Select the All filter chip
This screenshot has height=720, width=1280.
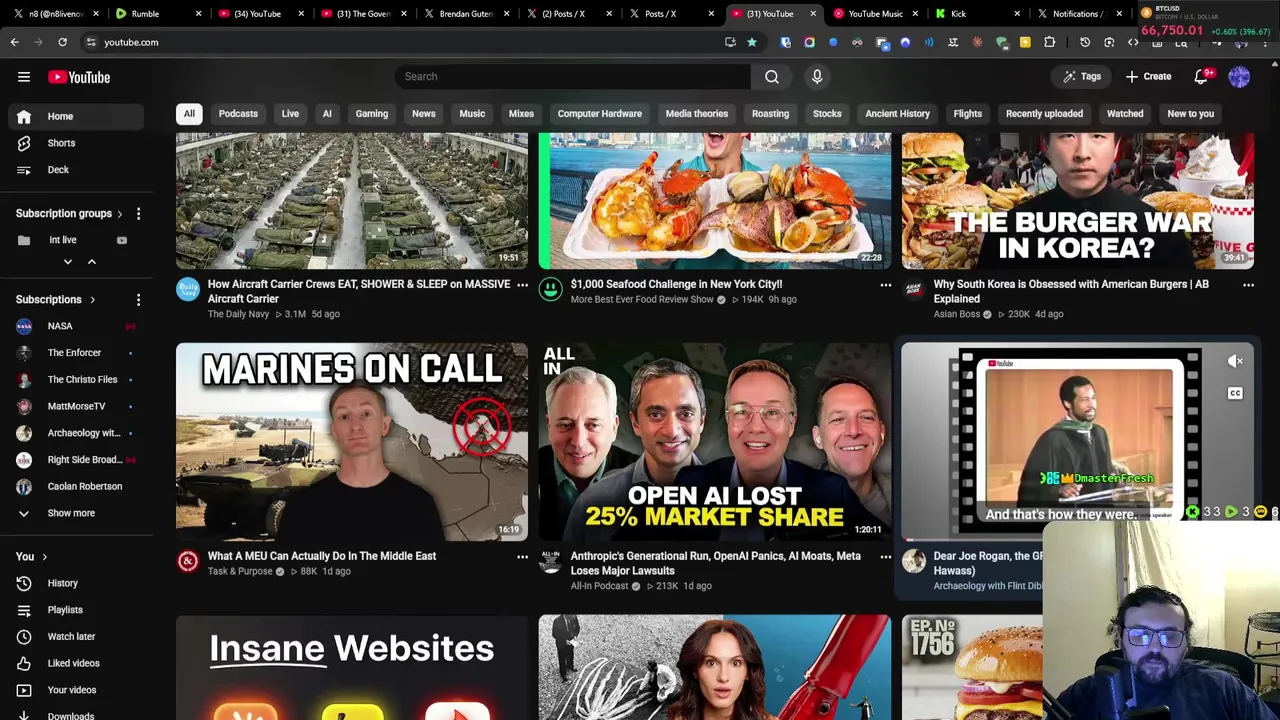[x=189, y=114]
